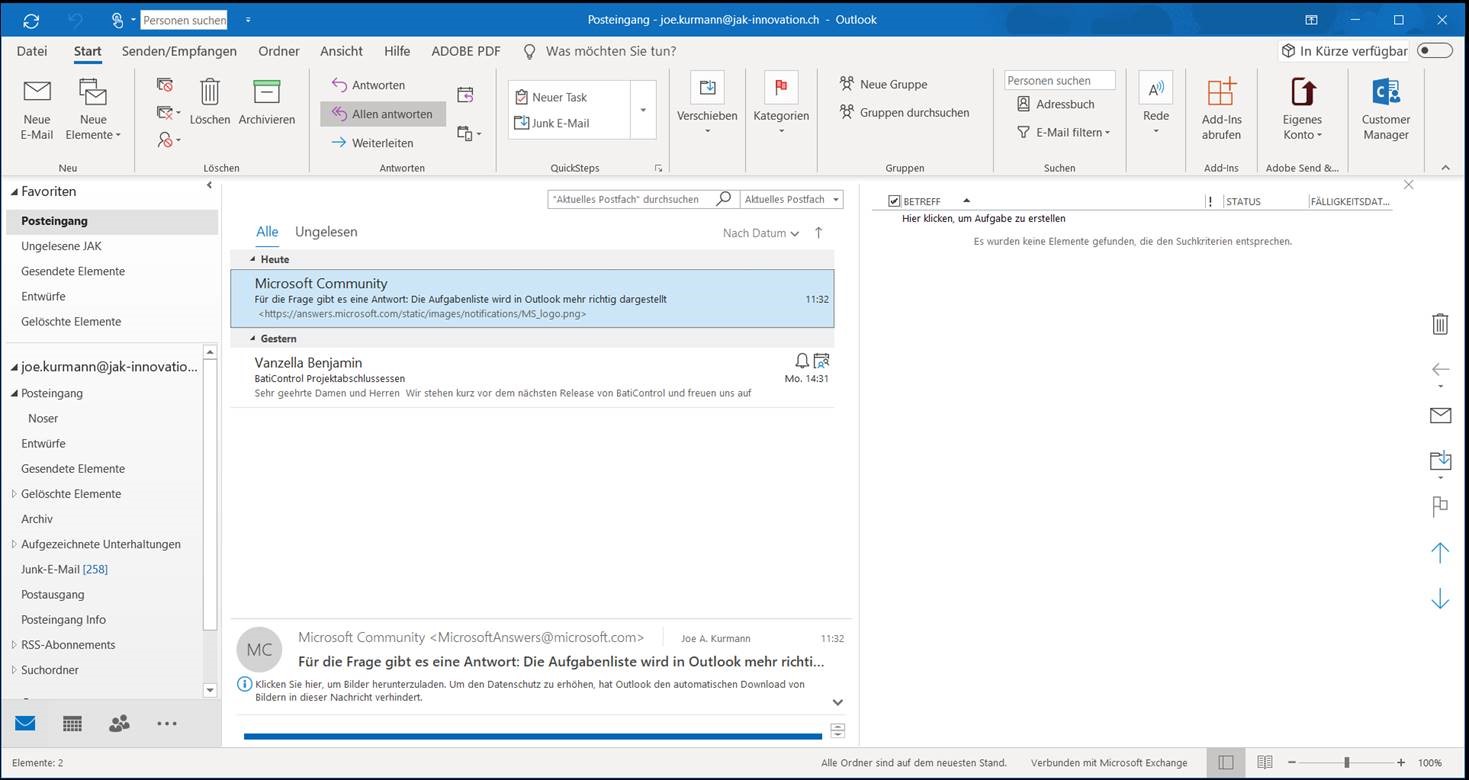Open People view in navigation bar
The image size is (1469, 780).
coord(119,724)
